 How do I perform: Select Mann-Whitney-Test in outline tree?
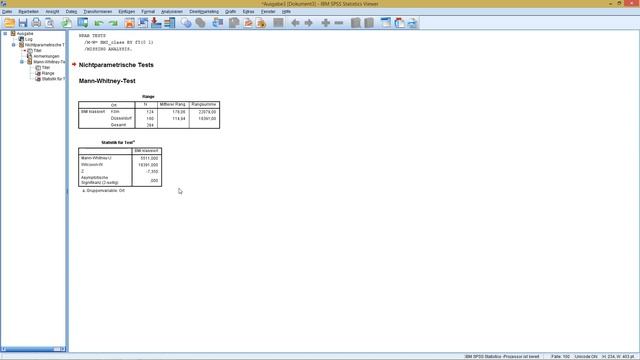tap(49, 62)
